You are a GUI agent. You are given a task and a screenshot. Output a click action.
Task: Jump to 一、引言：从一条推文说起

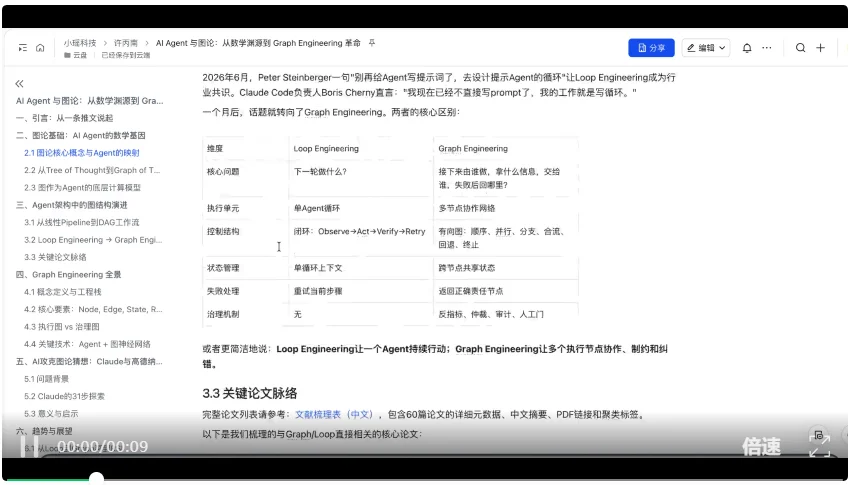click(65, 118)
